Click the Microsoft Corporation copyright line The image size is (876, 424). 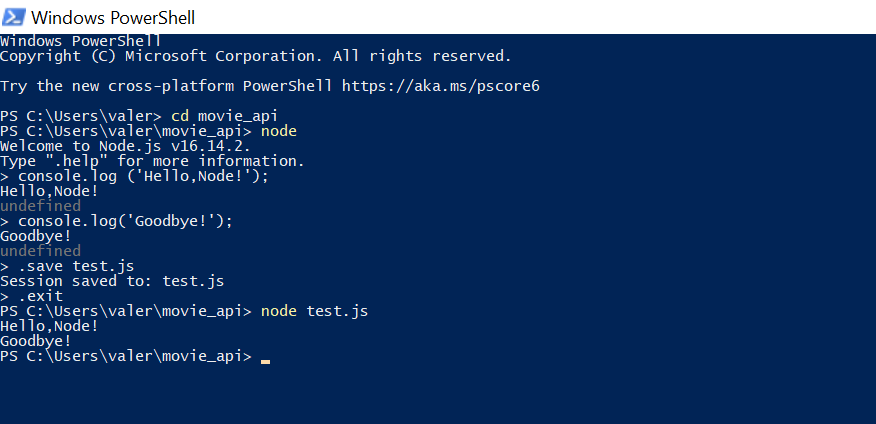point(256,56)
